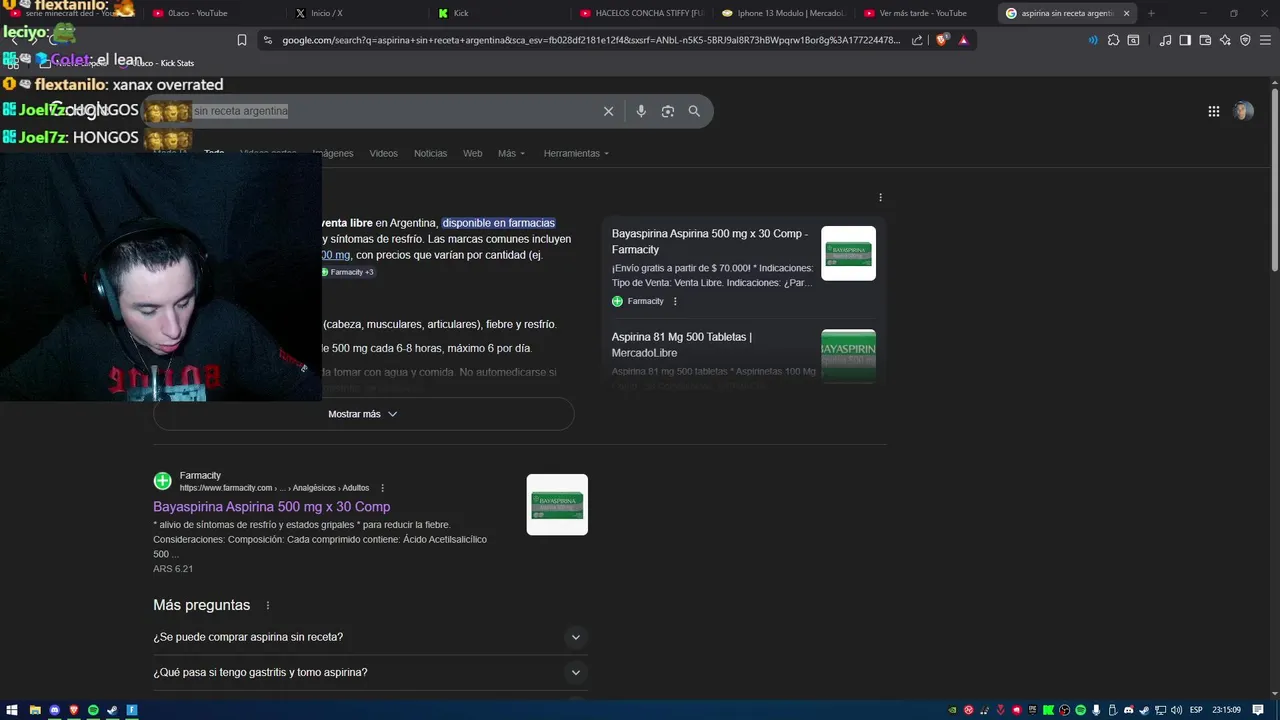Open the Google account avatar menu
The height and width of the screenshot is (720, 1280).
pyautogui.click(x=1243, y=111)
